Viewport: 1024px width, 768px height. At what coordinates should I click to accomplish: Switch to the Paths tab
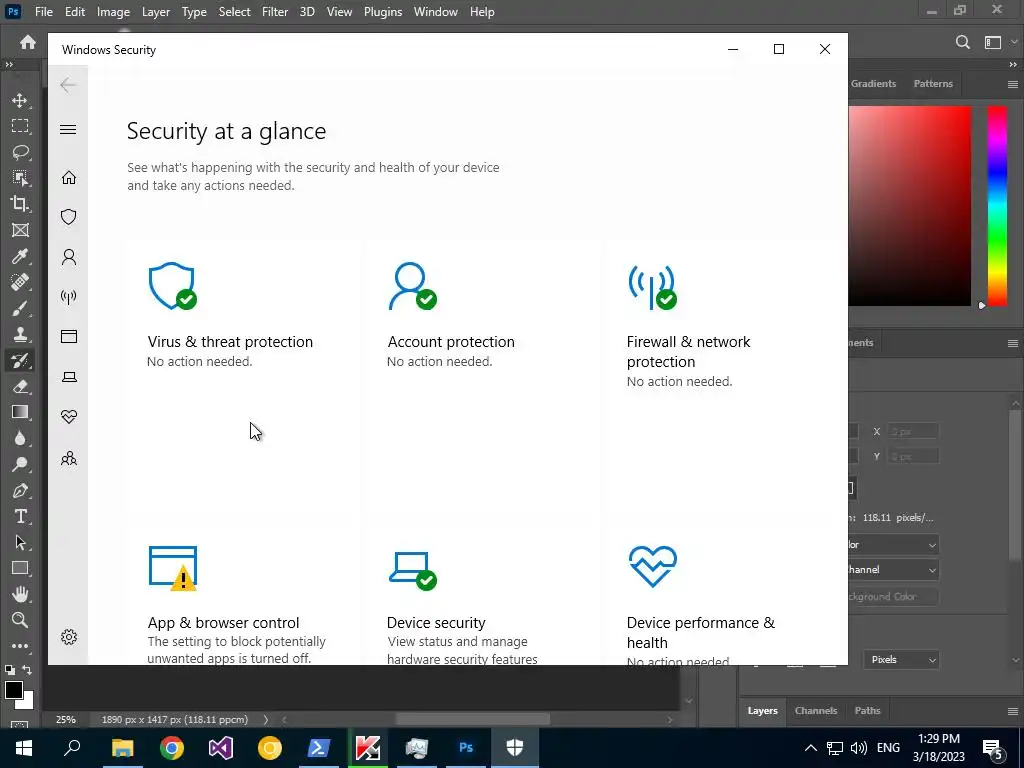(867, 711)
